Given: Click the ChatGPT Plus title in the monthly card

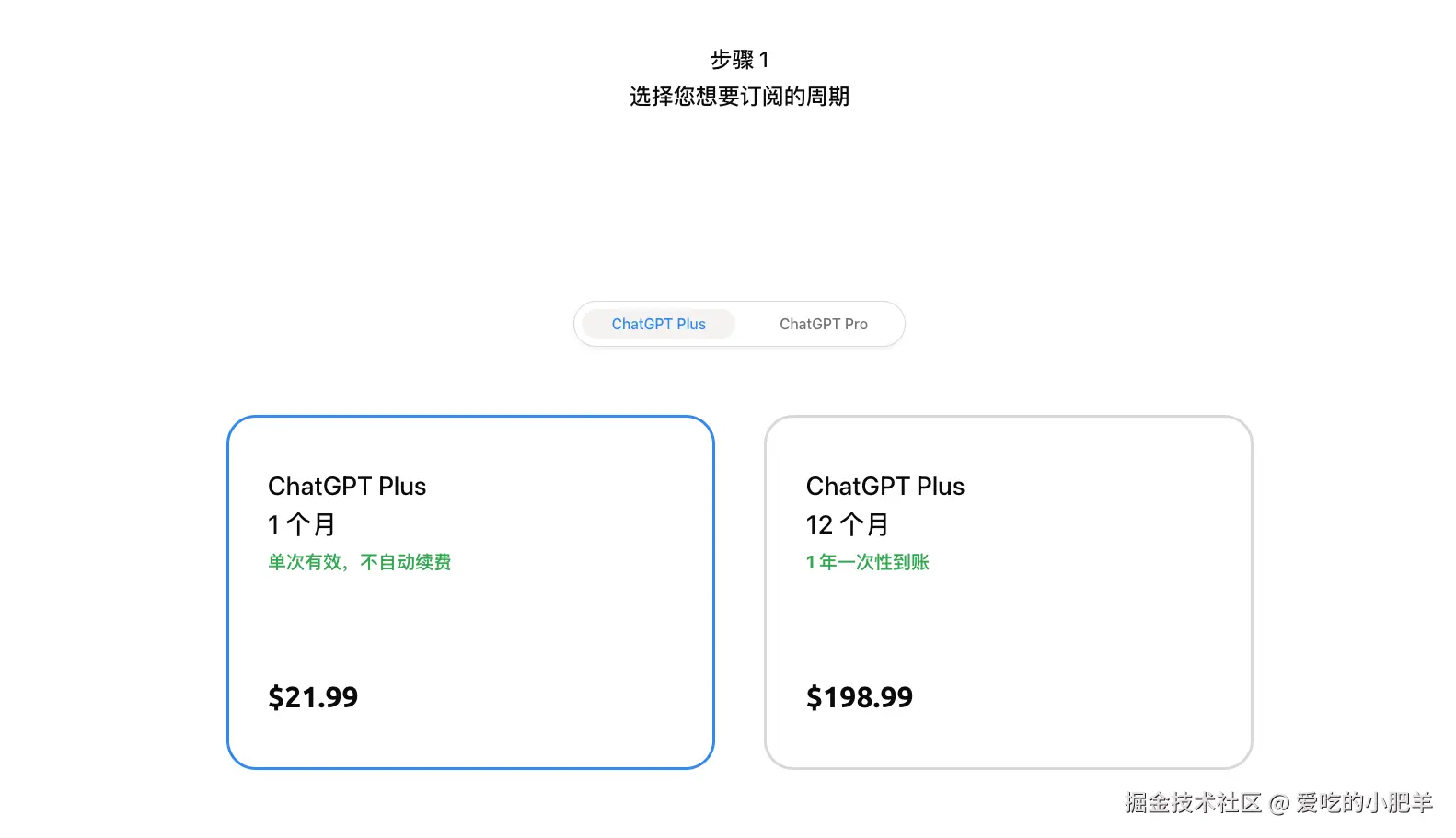Looking at the screenshot, I should (347, 486).
